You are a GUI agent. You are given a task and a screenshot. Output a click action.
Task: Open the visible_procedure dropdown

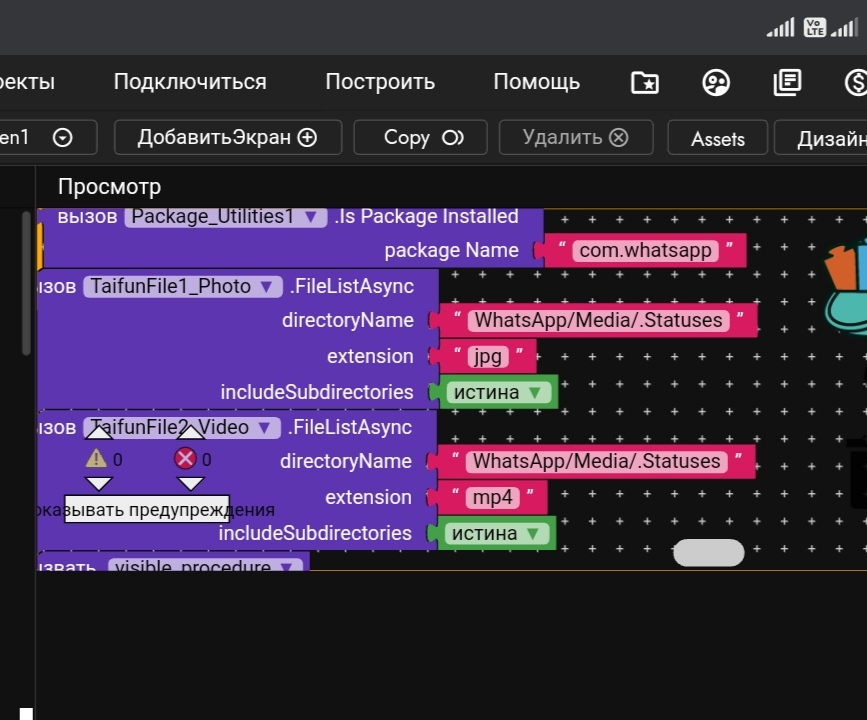(x=288, y=567)
